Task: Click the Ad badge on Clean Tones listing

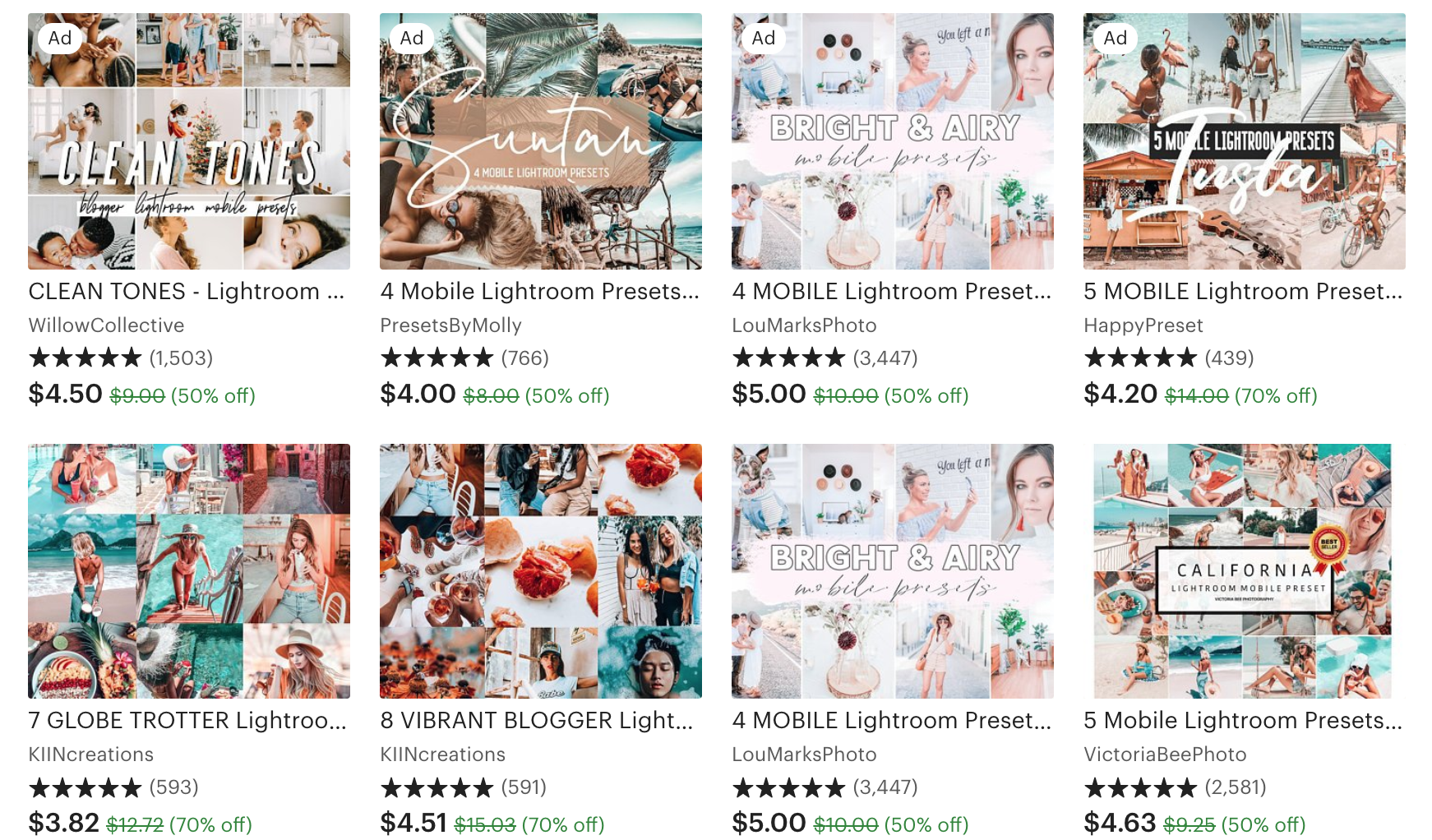Action: coord(60,38)
